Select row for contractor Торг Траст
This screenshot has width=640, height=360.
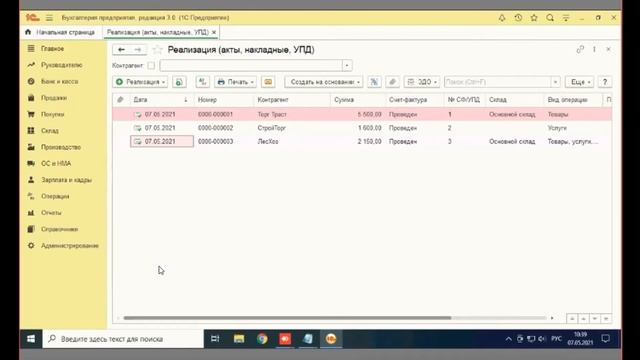pyautogui.click(x=362, y=114)
